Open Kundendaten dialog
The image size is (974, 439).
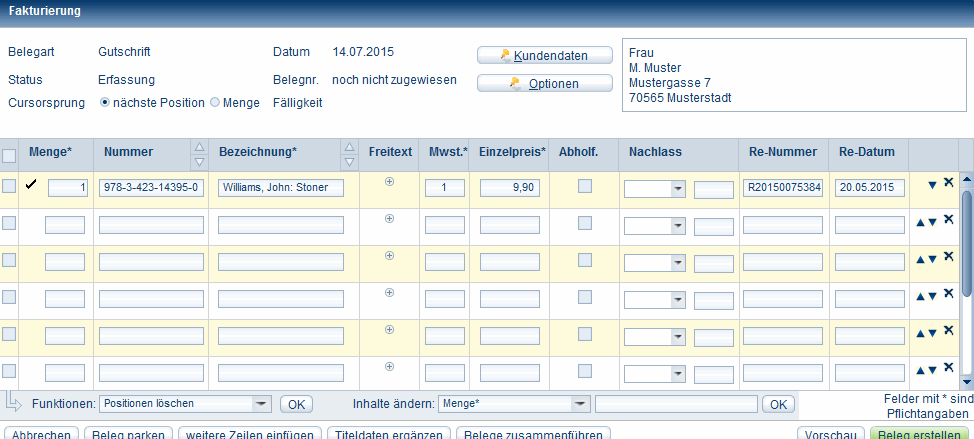(x=544, y=56)
